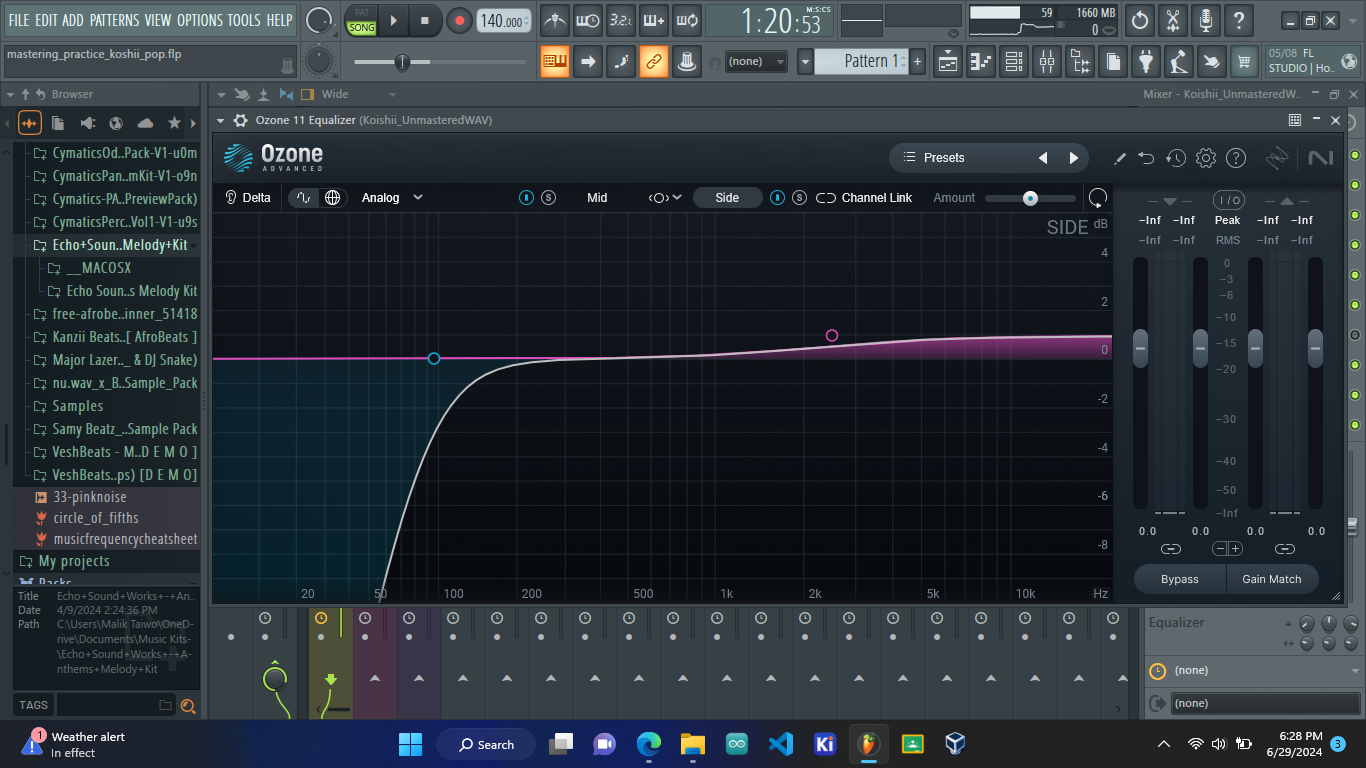Click the browser star favorites icon
The width and height of the screenshot is (1366, 768).
click(x=174, y=123)
